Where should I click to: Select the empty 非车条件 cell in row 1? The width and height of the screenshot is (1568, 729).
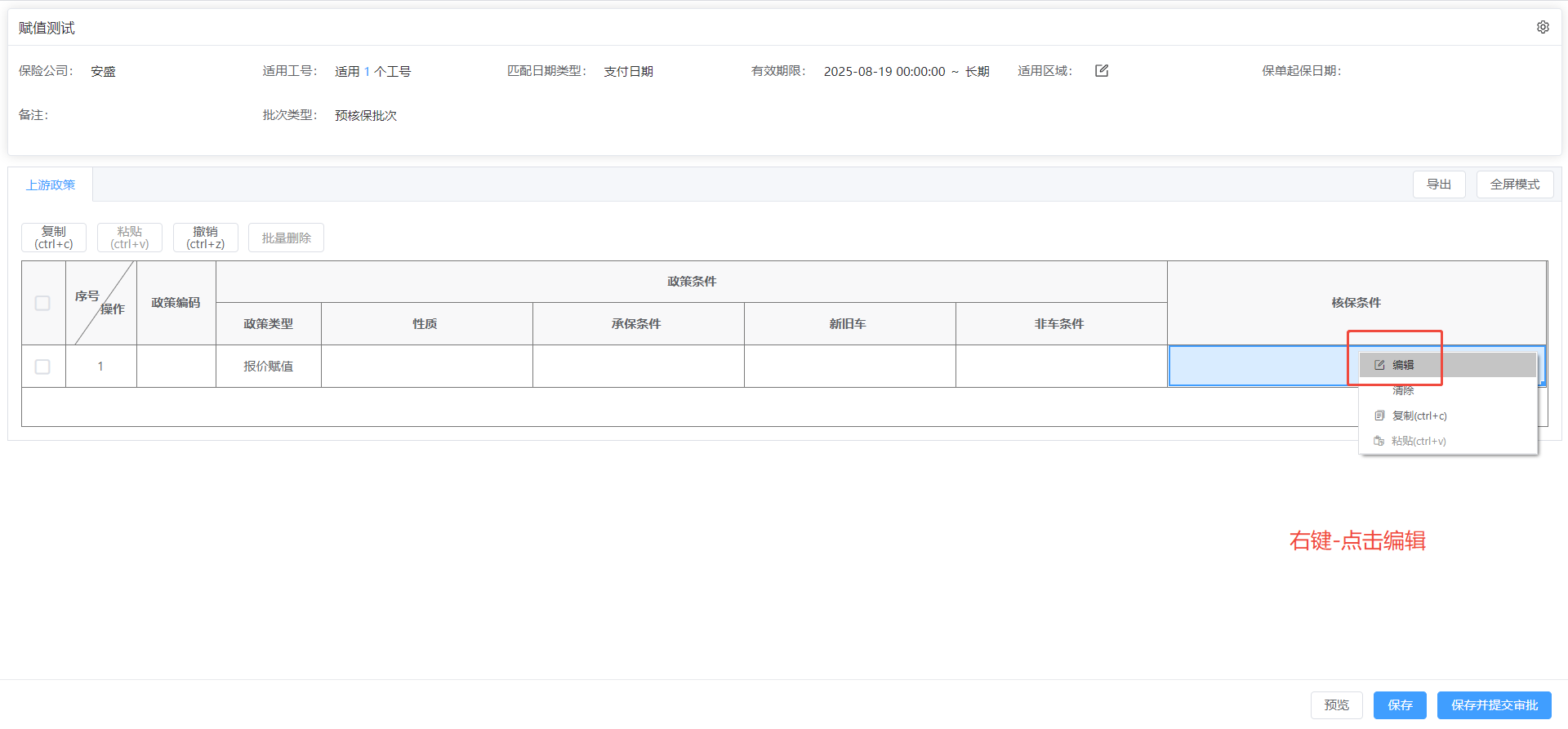point(1061,367)
